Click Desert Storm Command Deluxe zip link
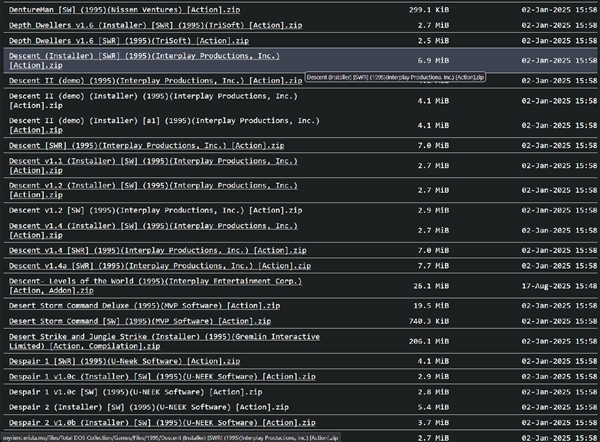The width and height of the screenshot is (600, 442). 136,305
